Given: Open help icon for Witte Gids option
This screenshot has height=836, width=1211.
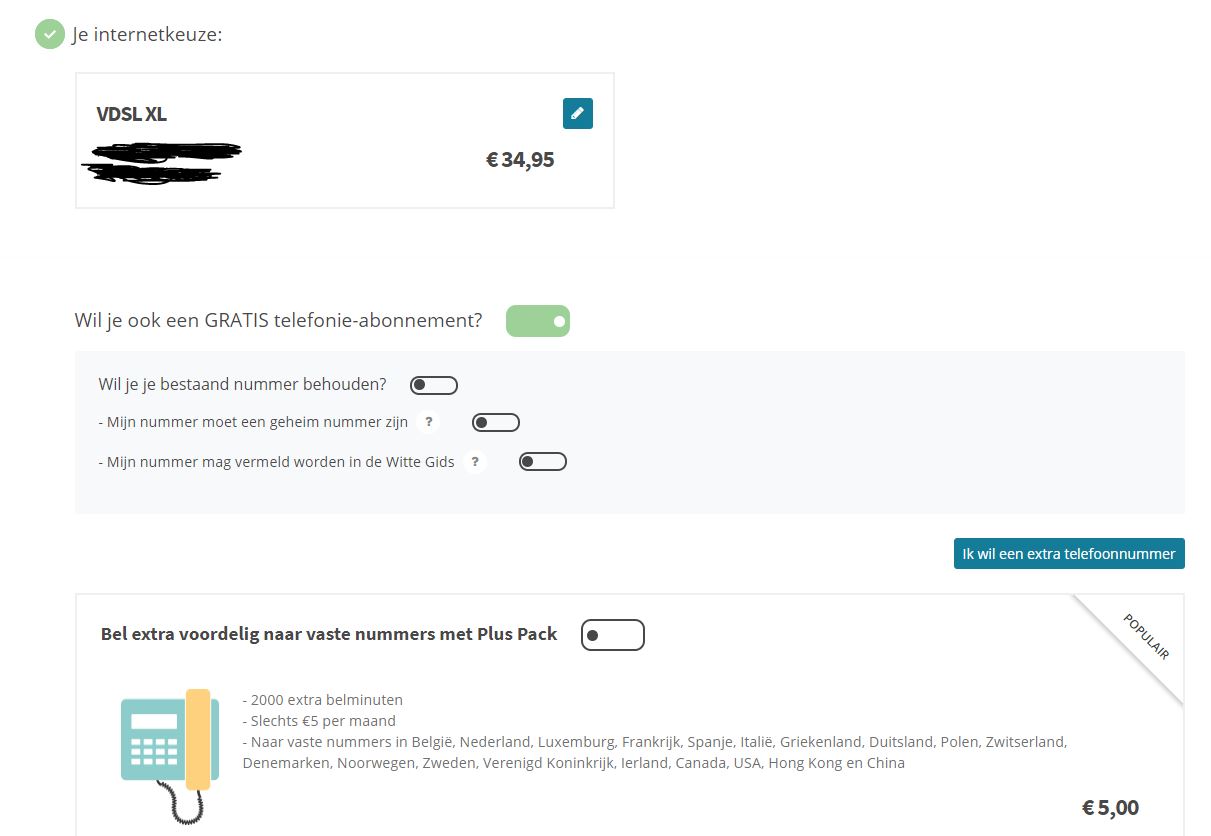Looking at the screenshot, I should click(x=475, y=462).
